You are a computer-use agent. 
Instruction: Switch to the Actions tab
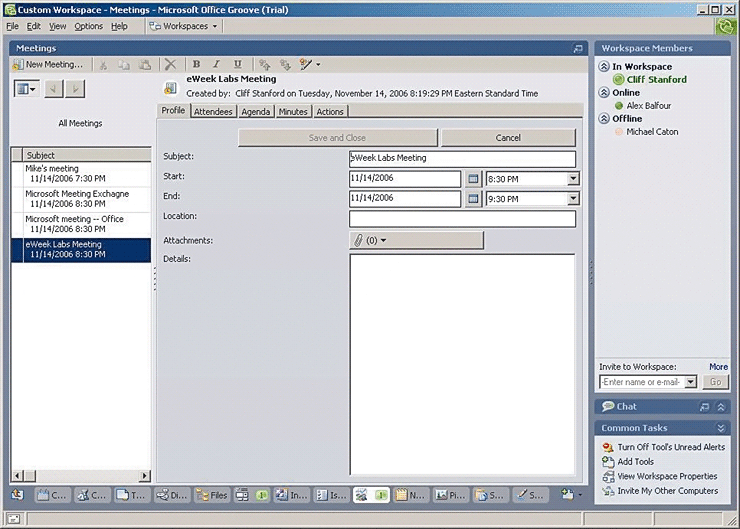330,112
